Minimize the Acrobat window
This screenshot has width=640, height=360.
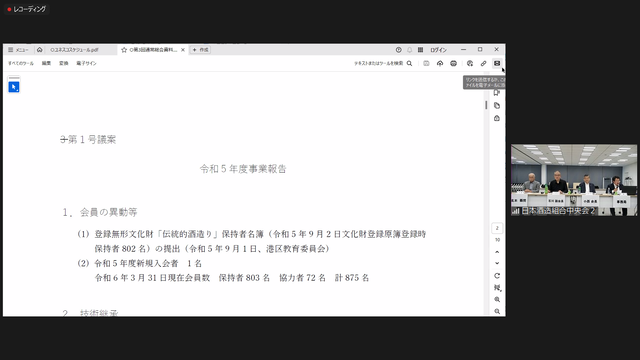[463, 49]
